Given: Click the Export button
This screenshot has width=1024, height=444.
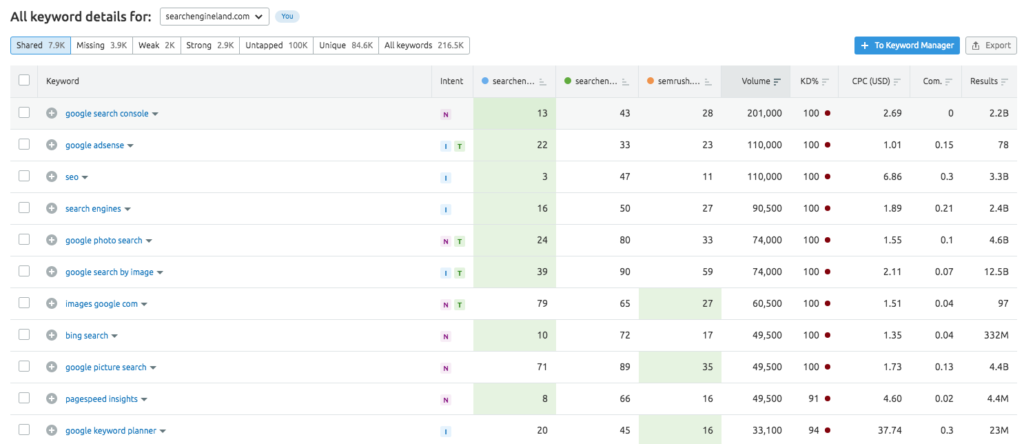Looking at the screenshot, I should [x=991, y=45].
